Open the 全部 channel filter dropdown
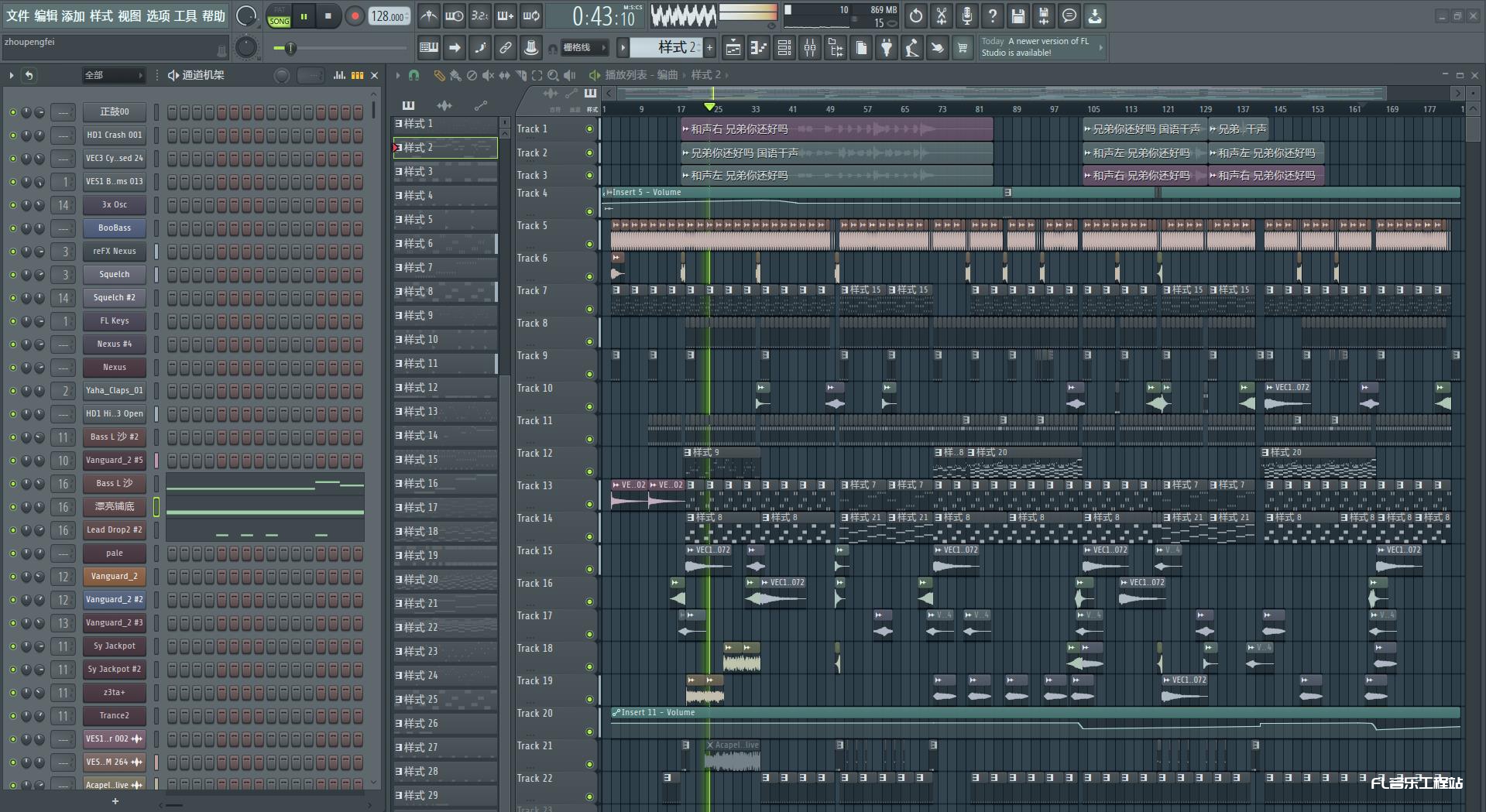The width and height of the screenshot is (1486, 812). pos(114,75)
